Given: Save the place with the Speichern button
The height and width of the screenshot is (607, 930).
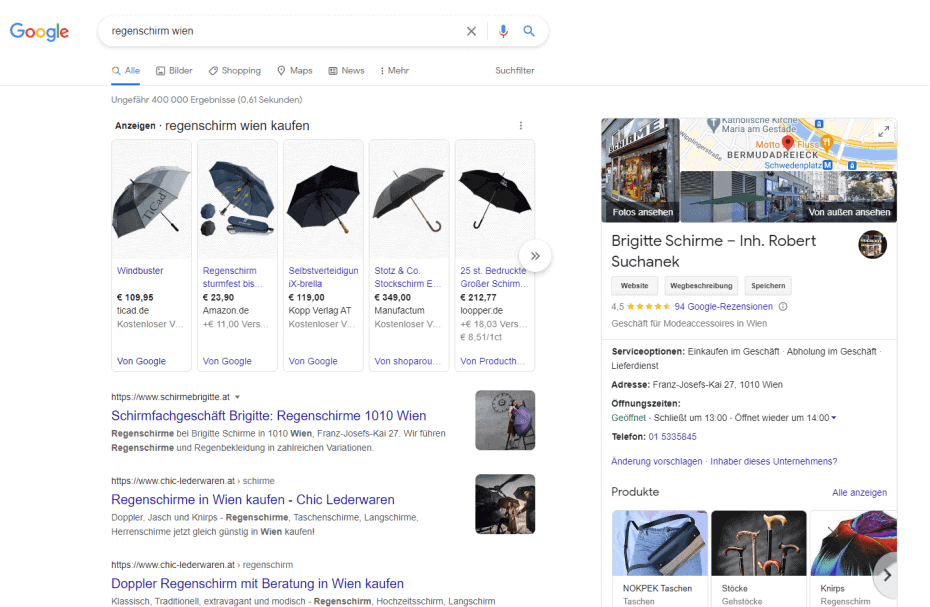Looking at the screenshot, I should (768, 285).
